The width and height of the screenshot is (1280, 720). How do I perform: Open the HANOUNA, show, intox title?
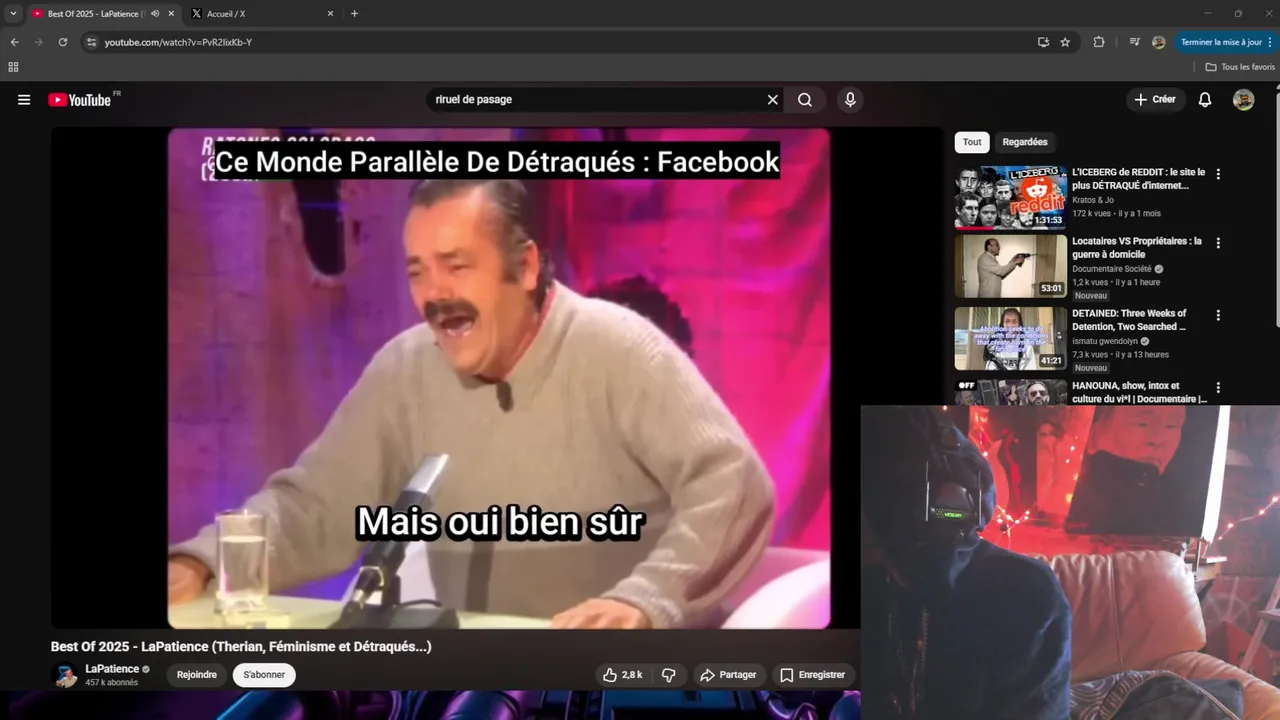(1139, 392)
